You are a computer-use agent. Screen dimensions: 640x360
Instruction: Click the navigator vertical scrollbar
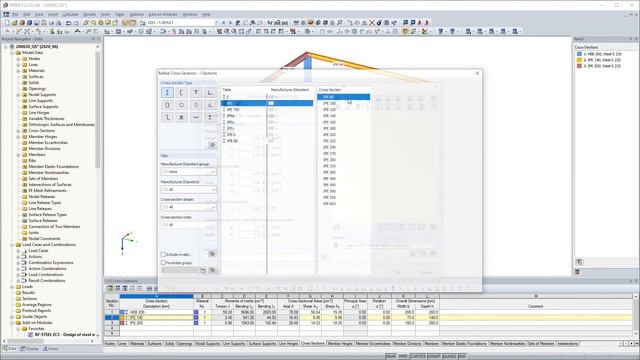click(x=98, y=109)
